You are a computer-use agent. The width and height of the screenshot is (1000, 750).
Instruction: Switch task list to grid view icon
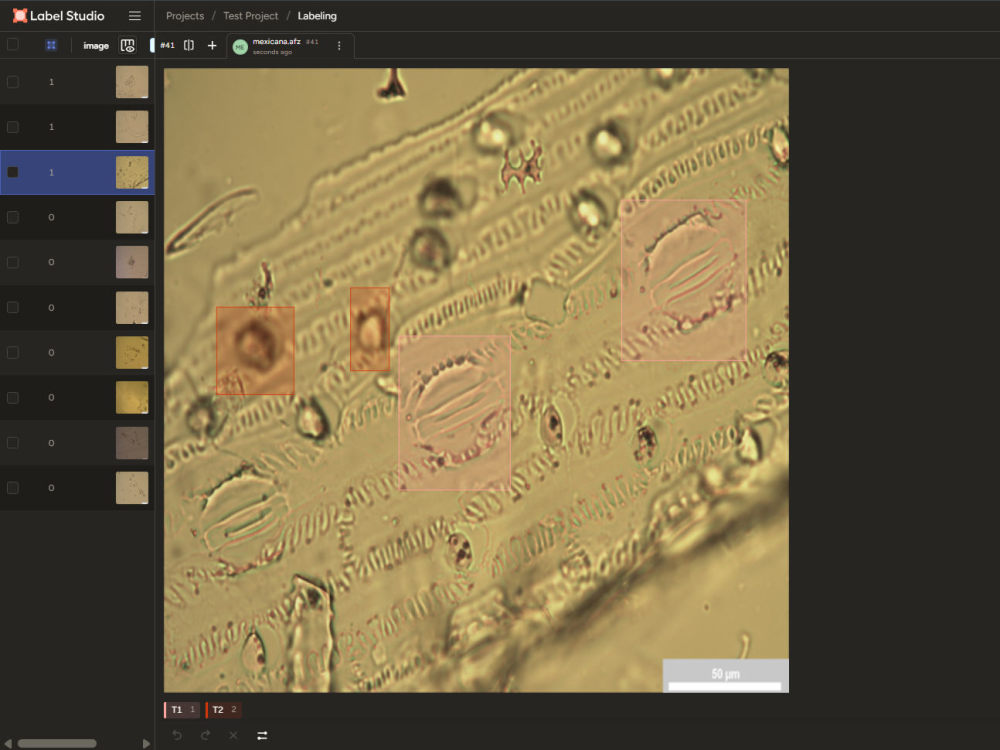51,45
